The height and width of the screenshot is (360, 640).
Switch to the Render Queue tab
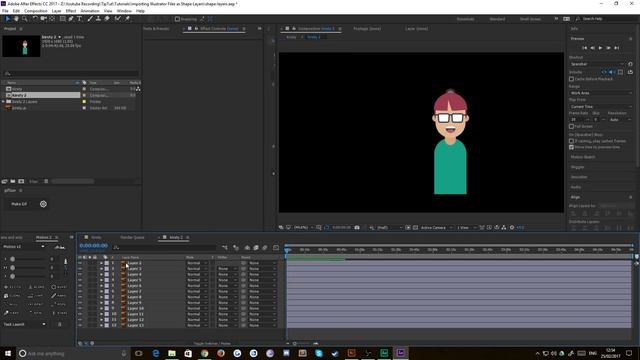[132, 237]
